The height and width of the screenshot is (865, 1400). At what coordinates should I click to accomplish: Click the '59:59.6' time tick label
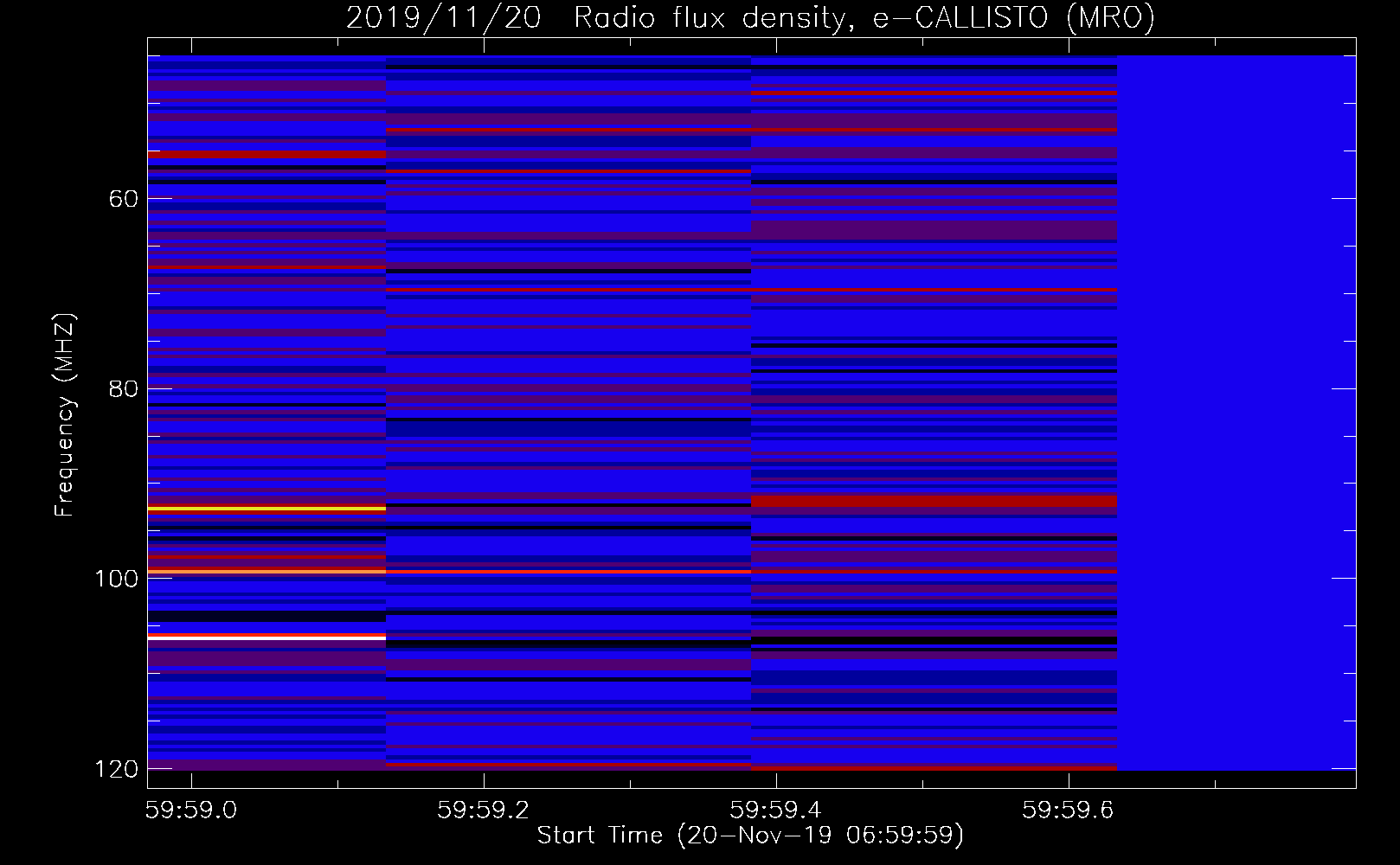tap(1069, 810)
